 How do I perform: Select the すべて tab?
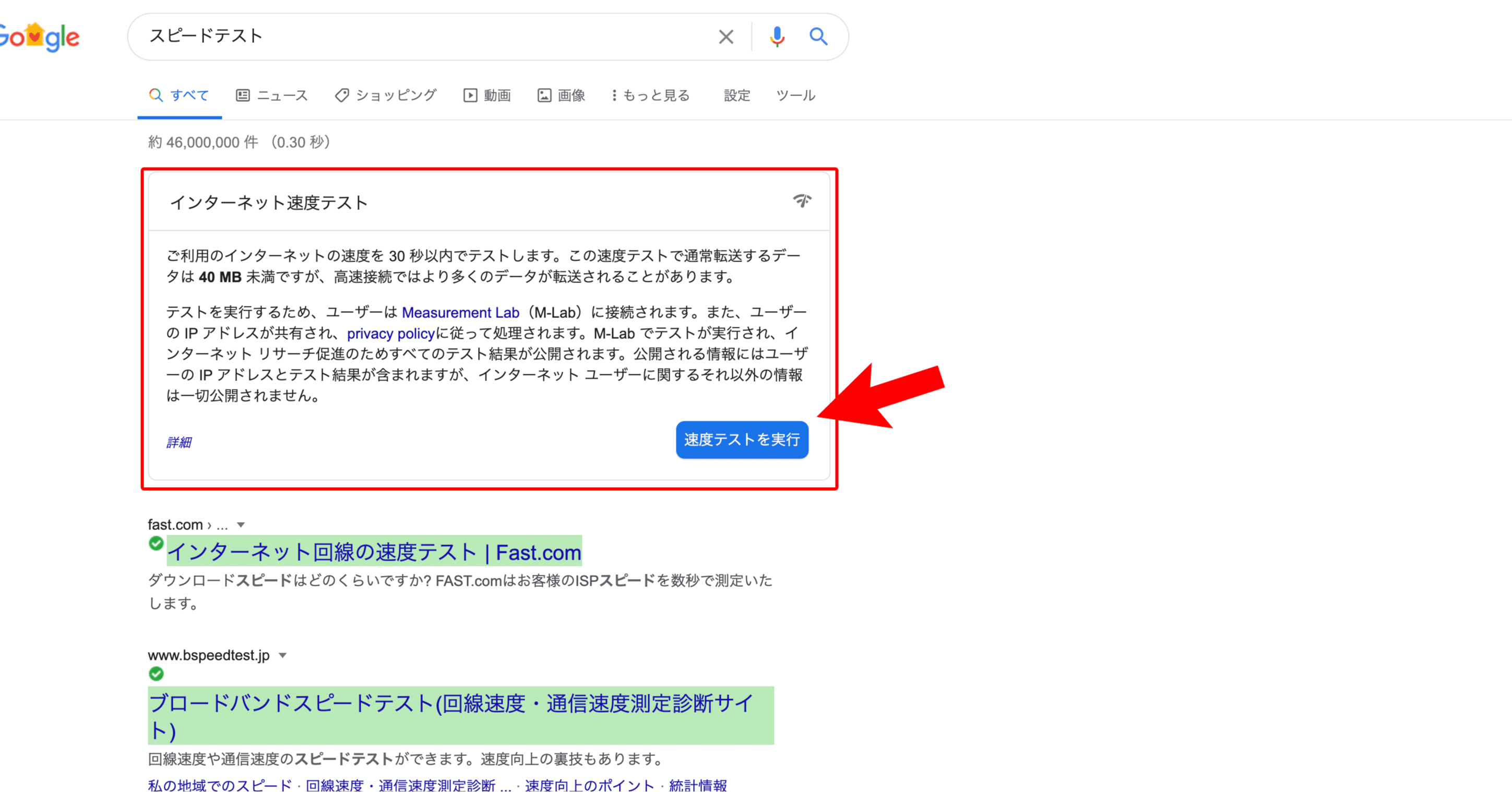[x=180, y=95]
